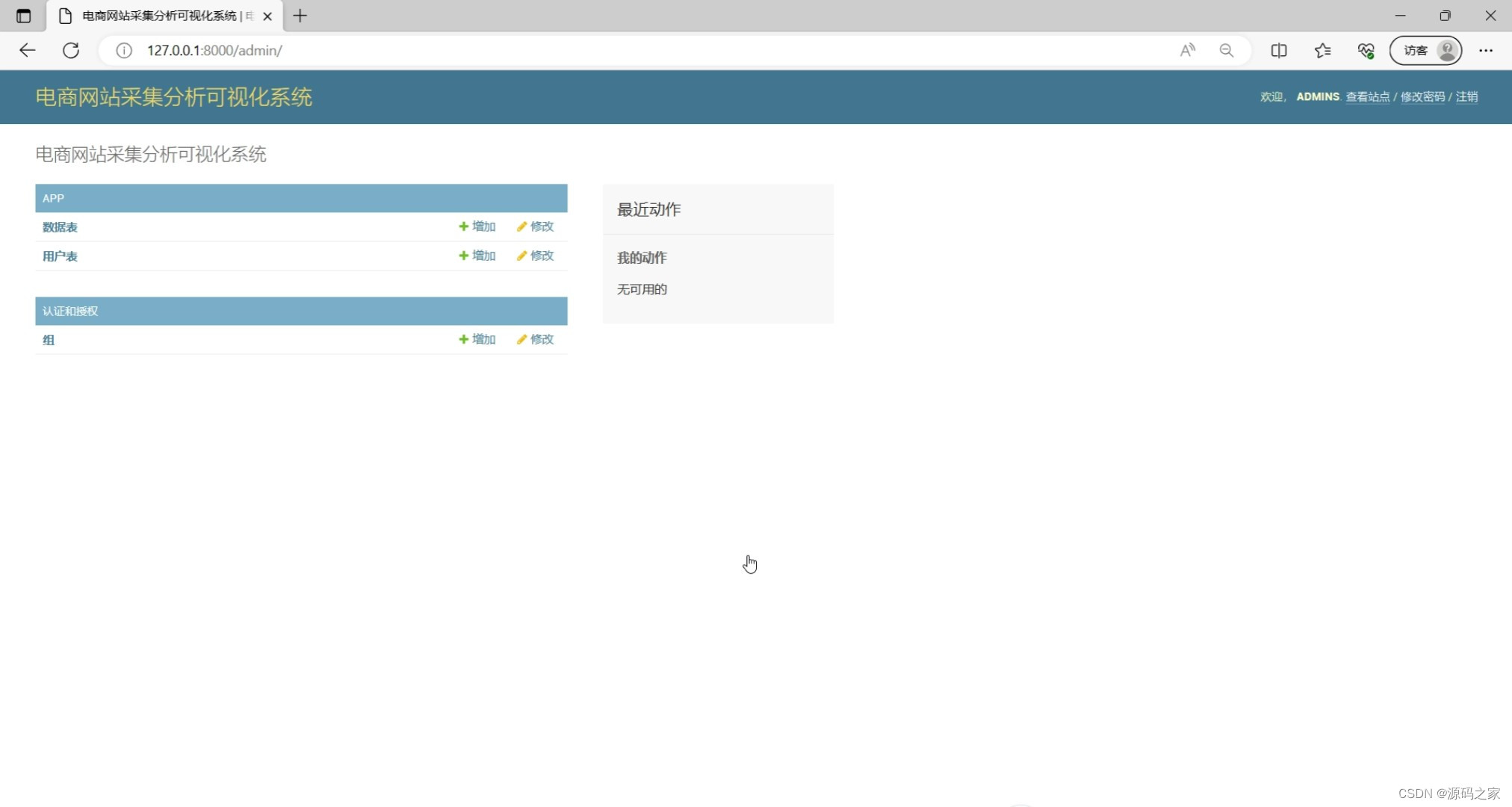This screenshot has height=807, width=1512.
Task: Click the 注销 logout link
Action: pos(1466,97)
